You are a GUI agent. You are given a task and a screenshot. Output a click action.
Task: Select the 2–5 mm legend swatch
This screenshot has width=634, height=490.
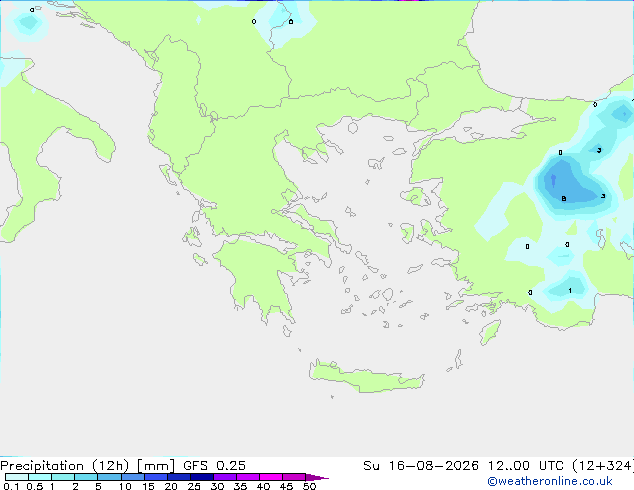click(86, 477)
